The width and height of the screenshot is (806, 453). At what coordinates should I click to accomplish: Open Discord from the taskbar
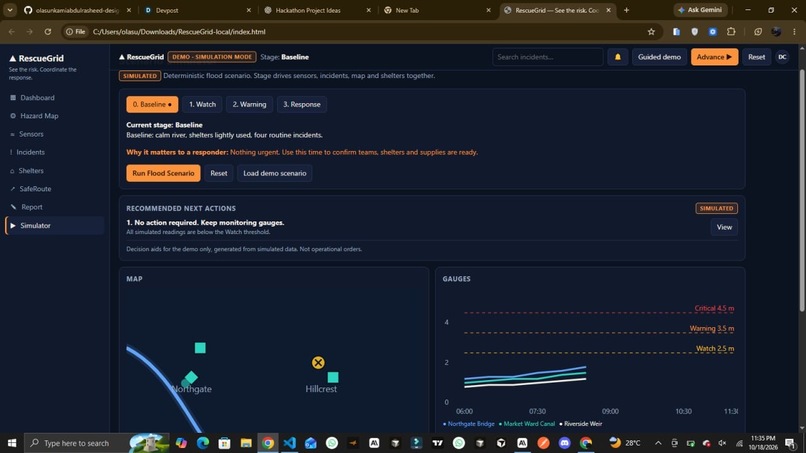coord(564,443)
